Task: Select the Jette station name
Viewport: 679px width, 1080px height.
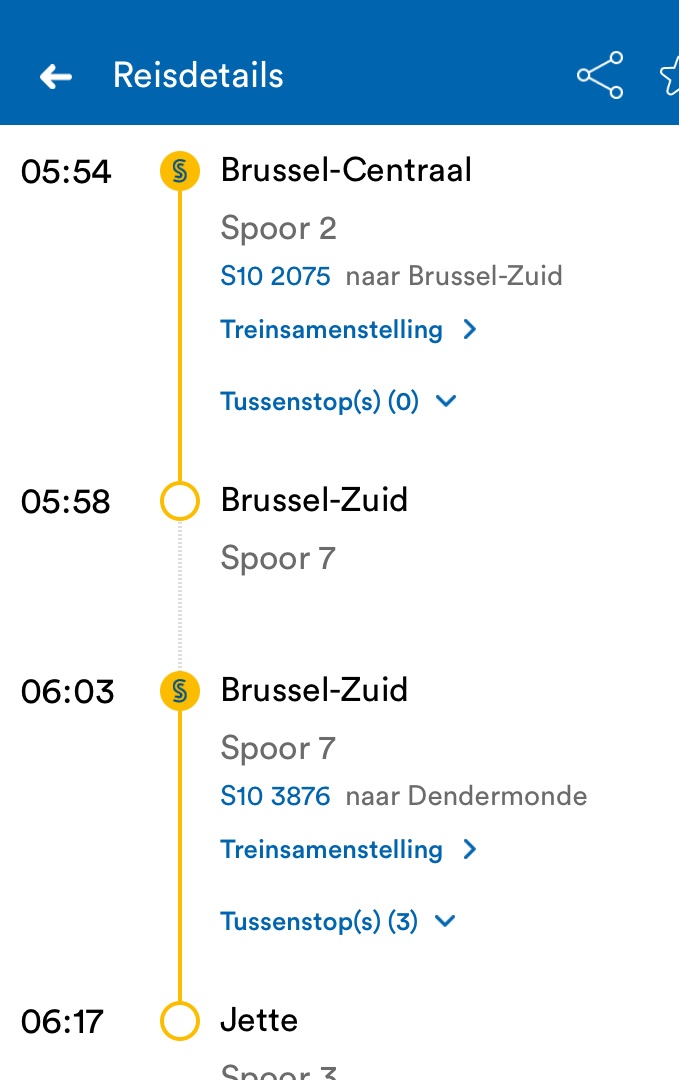Action: 259,1020
